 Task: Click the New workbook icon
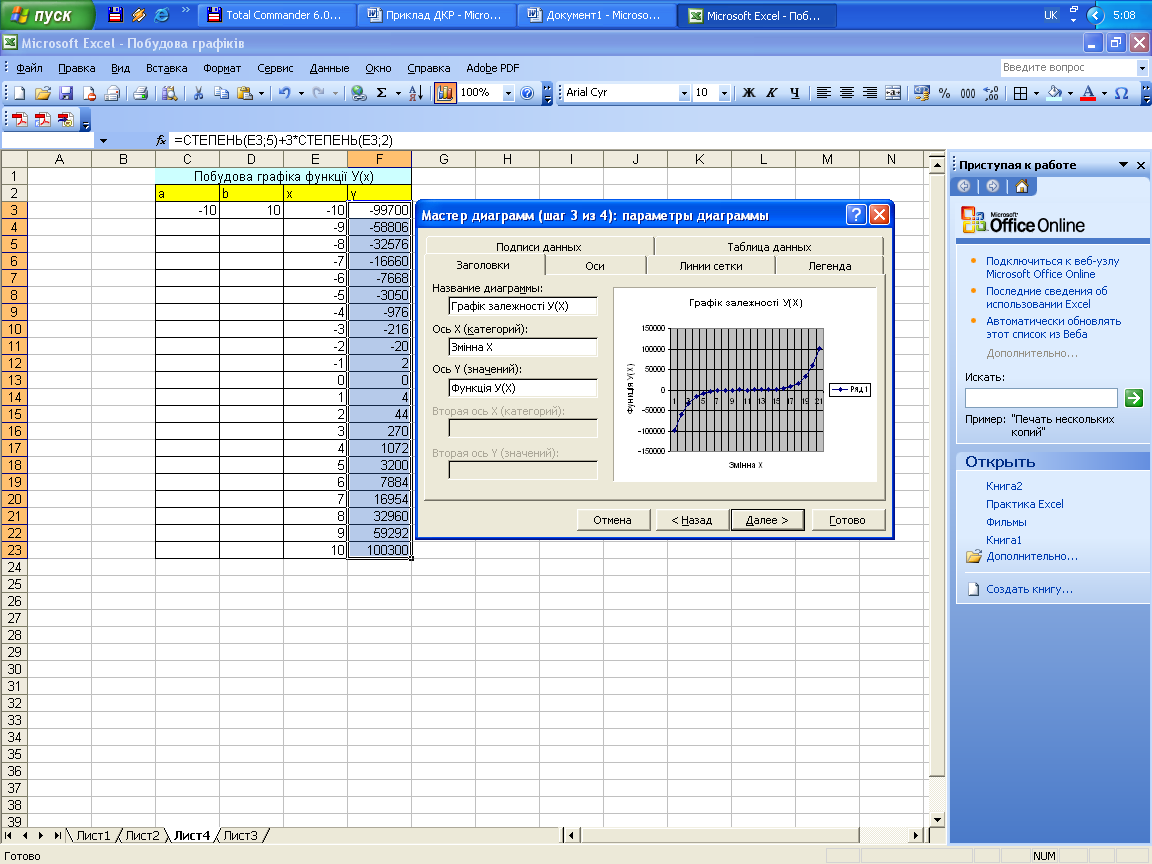(x=20, y=93)
